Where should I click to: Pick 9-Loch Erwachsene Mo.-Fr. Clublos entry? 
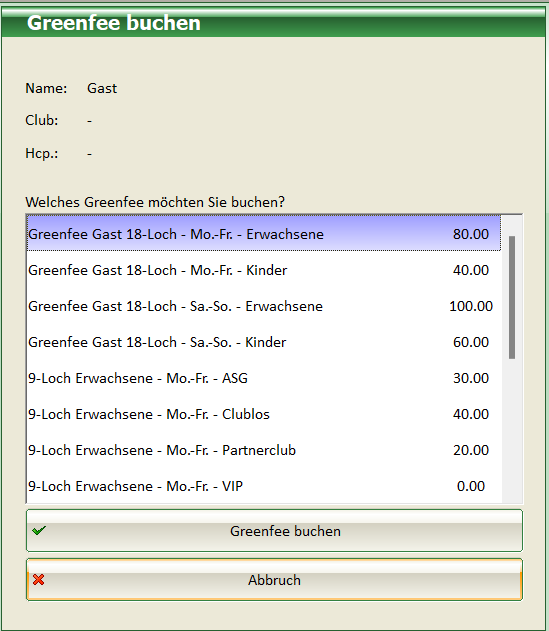pos(264,414)
